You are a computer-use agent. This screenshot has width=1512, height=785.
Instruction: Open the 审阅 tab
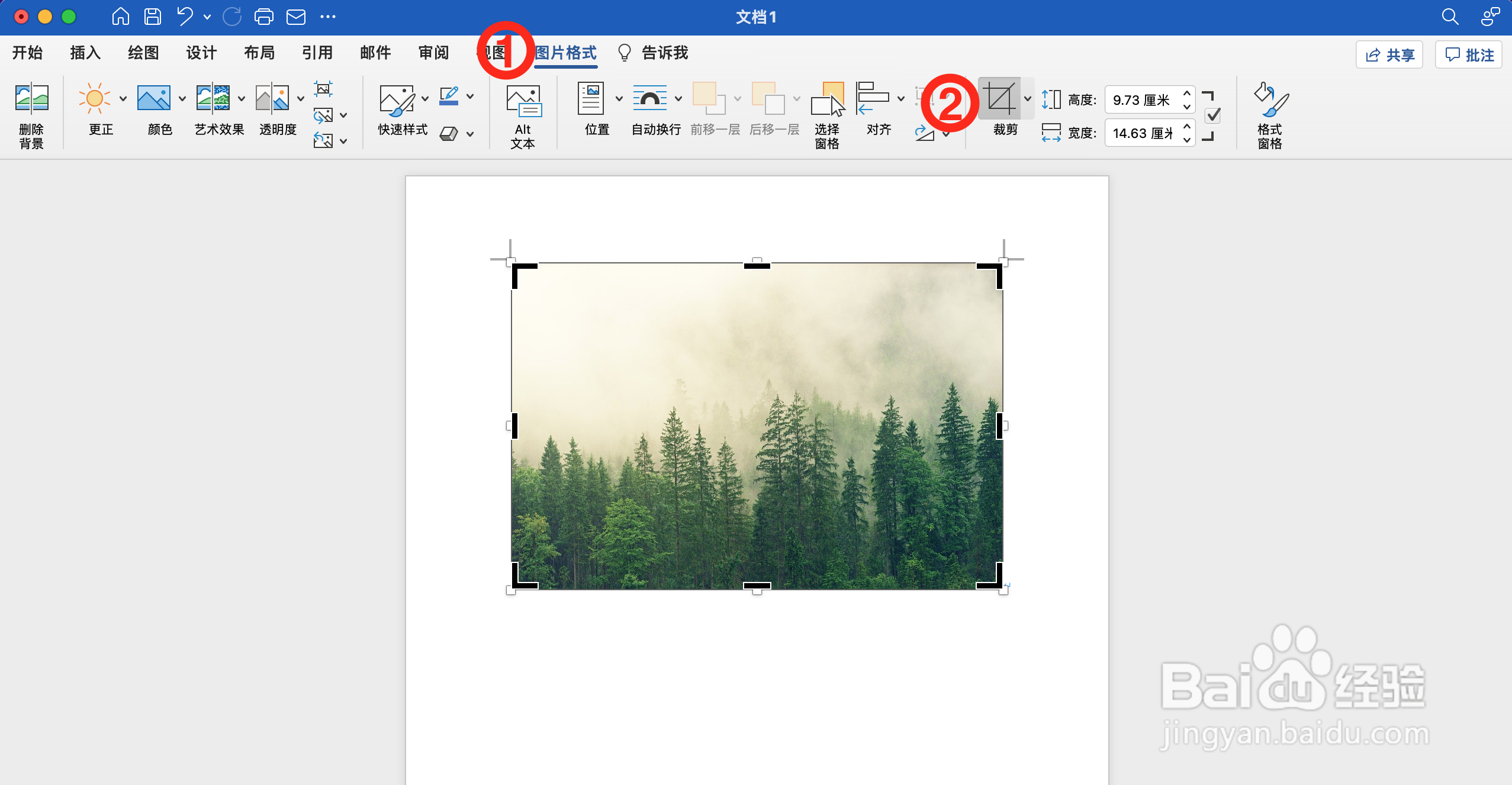(x=433, y=53)
